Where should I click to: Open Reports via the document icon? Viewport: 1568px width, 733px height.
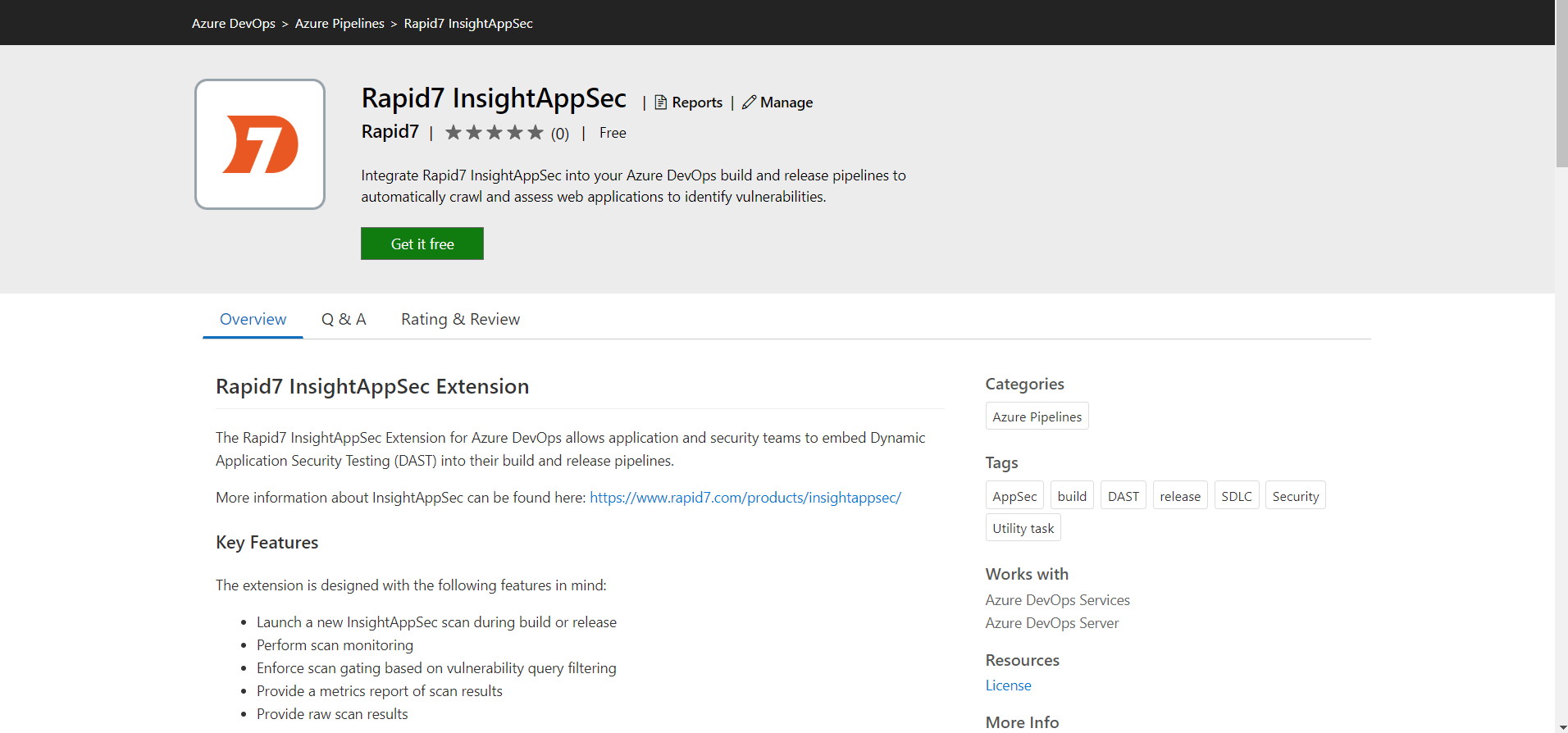point(660,102)
